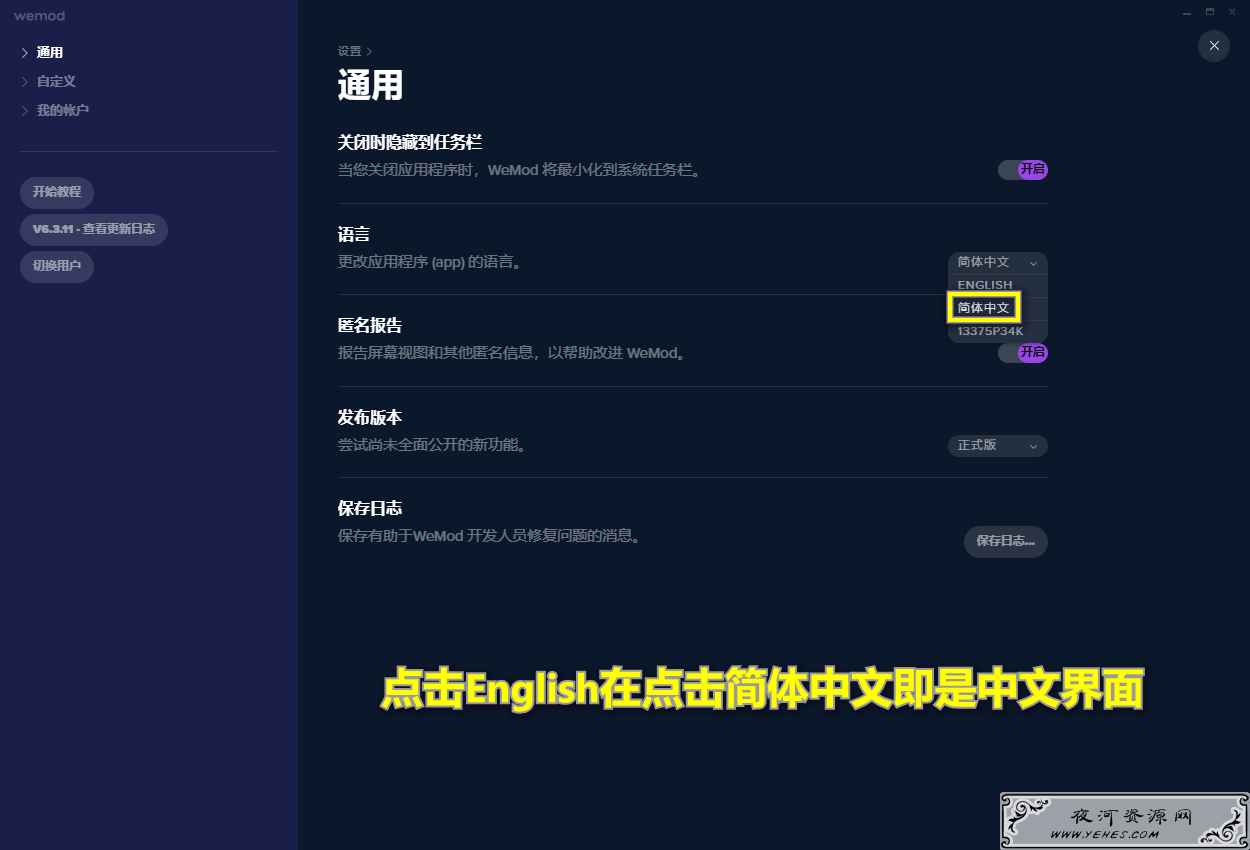Screen dimensions: 1250x850
Task: Choose 13375P34K in the language list
Action: coord(997,331)
